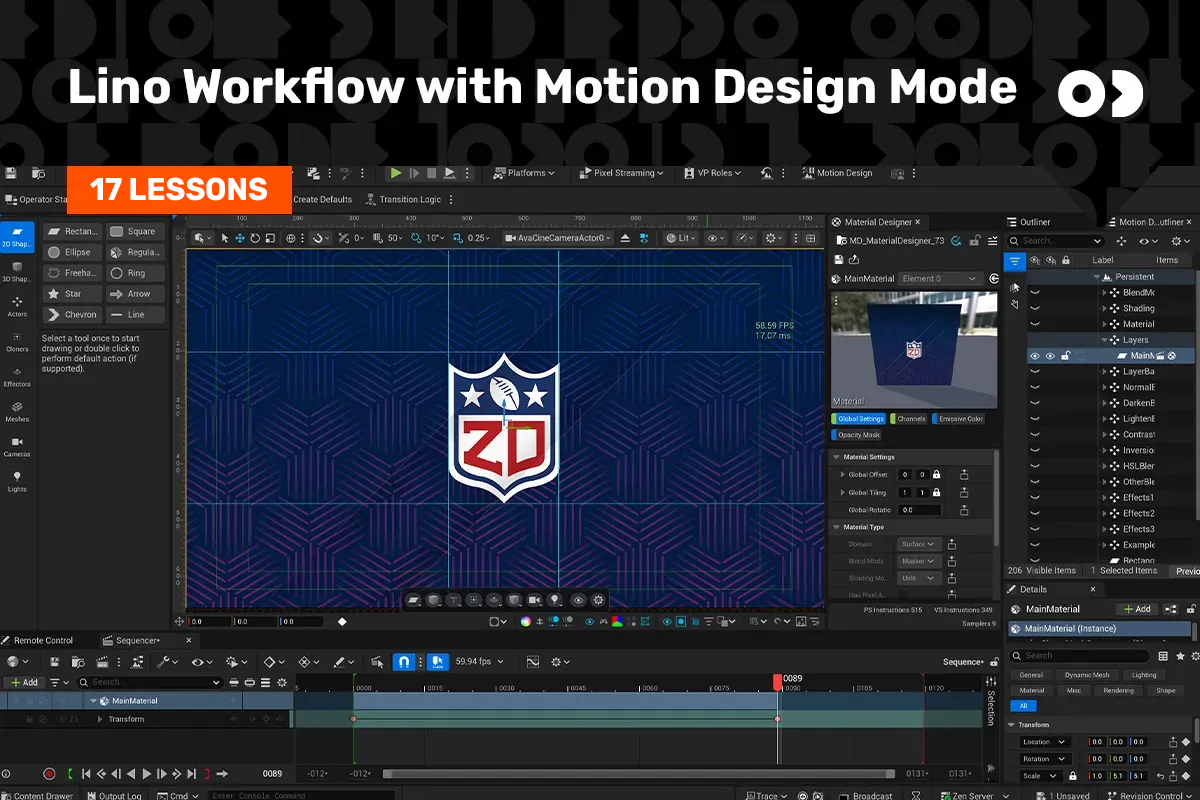Toggle visibility of BlendMode outliner row
The height and width of the screenshot is (800, 1200).
coord(1035,293)
